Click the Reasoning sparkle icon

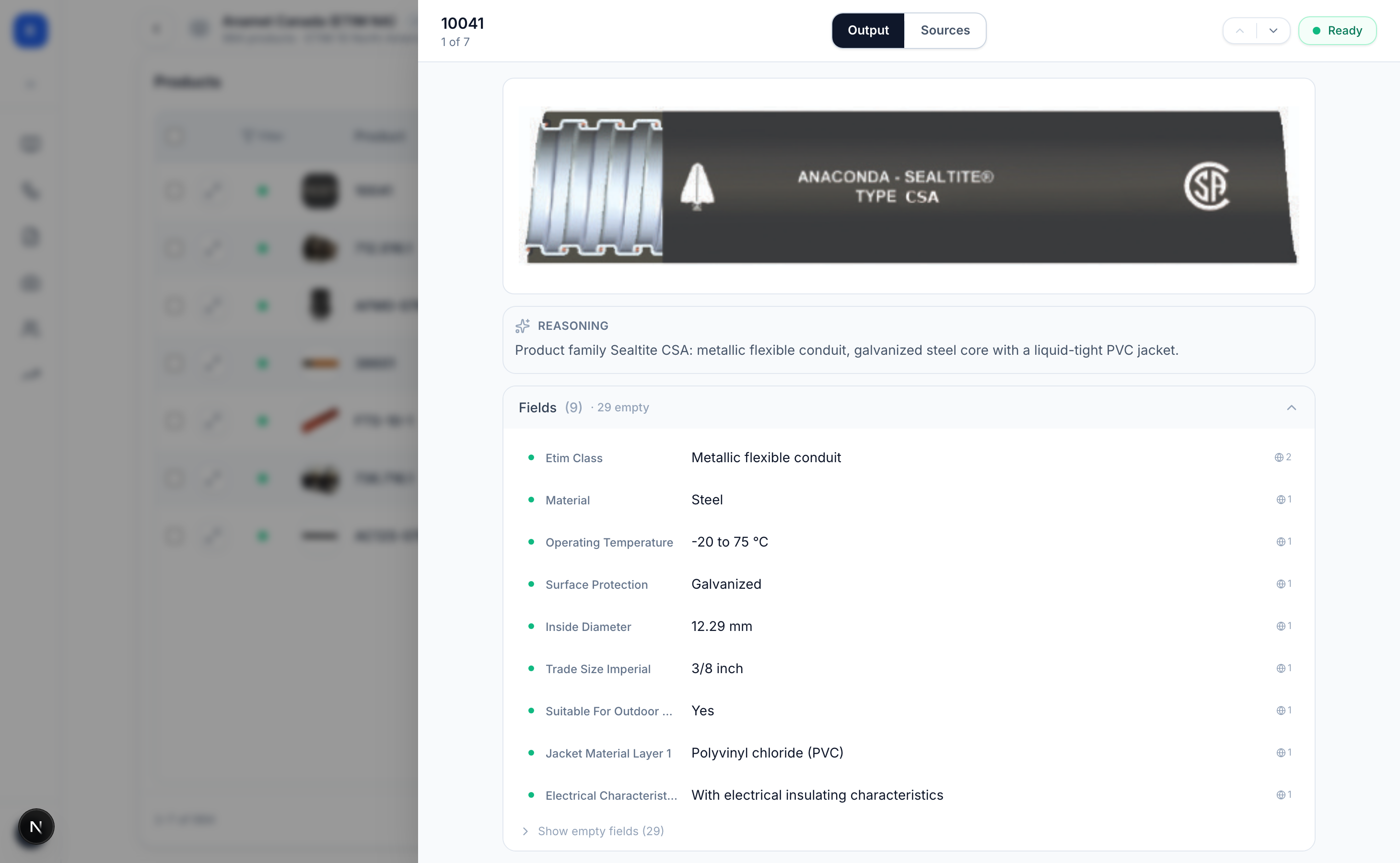(x=522, y=326)
